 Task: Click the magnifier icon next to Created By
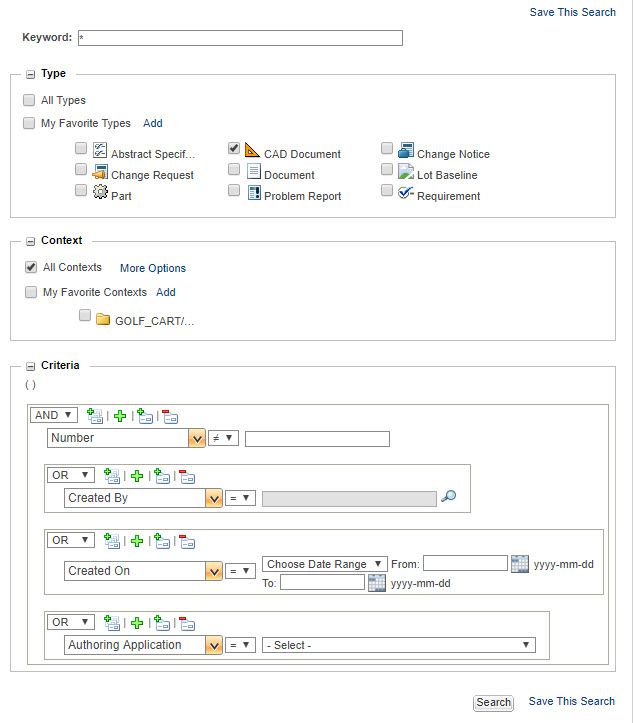[x=448, y=497]
